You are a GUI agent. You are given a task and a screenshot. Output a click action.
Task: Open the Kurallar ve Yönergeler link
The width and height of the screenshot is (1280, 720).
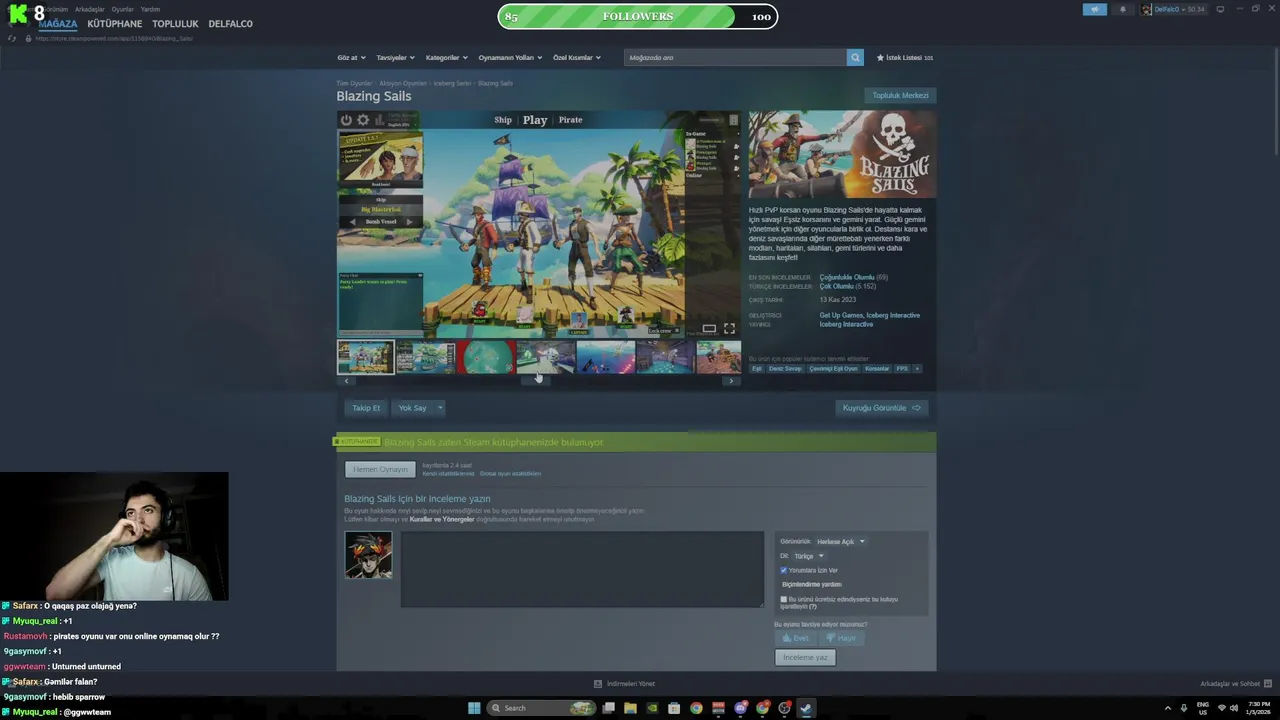coord(442,520)
